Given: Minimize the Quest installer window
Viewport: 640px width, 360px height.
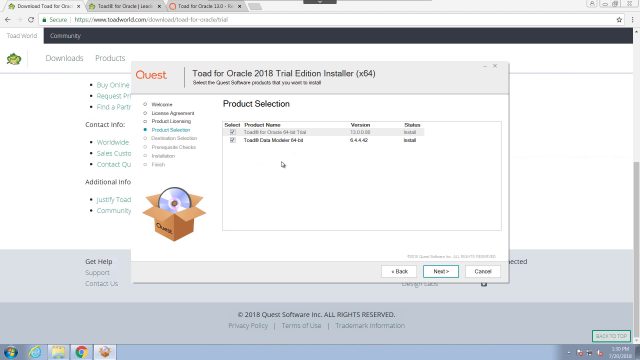Looking at the screenshot, I should coord(485,66).
